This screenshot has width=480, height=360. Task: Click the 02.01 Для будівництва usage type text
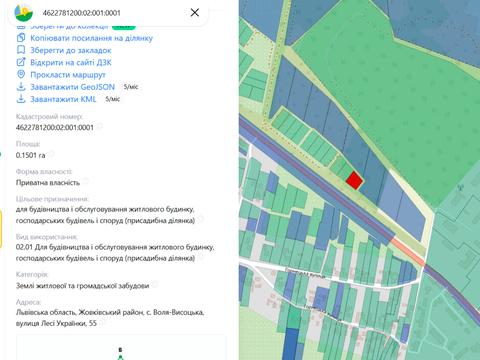coord(115,252)
